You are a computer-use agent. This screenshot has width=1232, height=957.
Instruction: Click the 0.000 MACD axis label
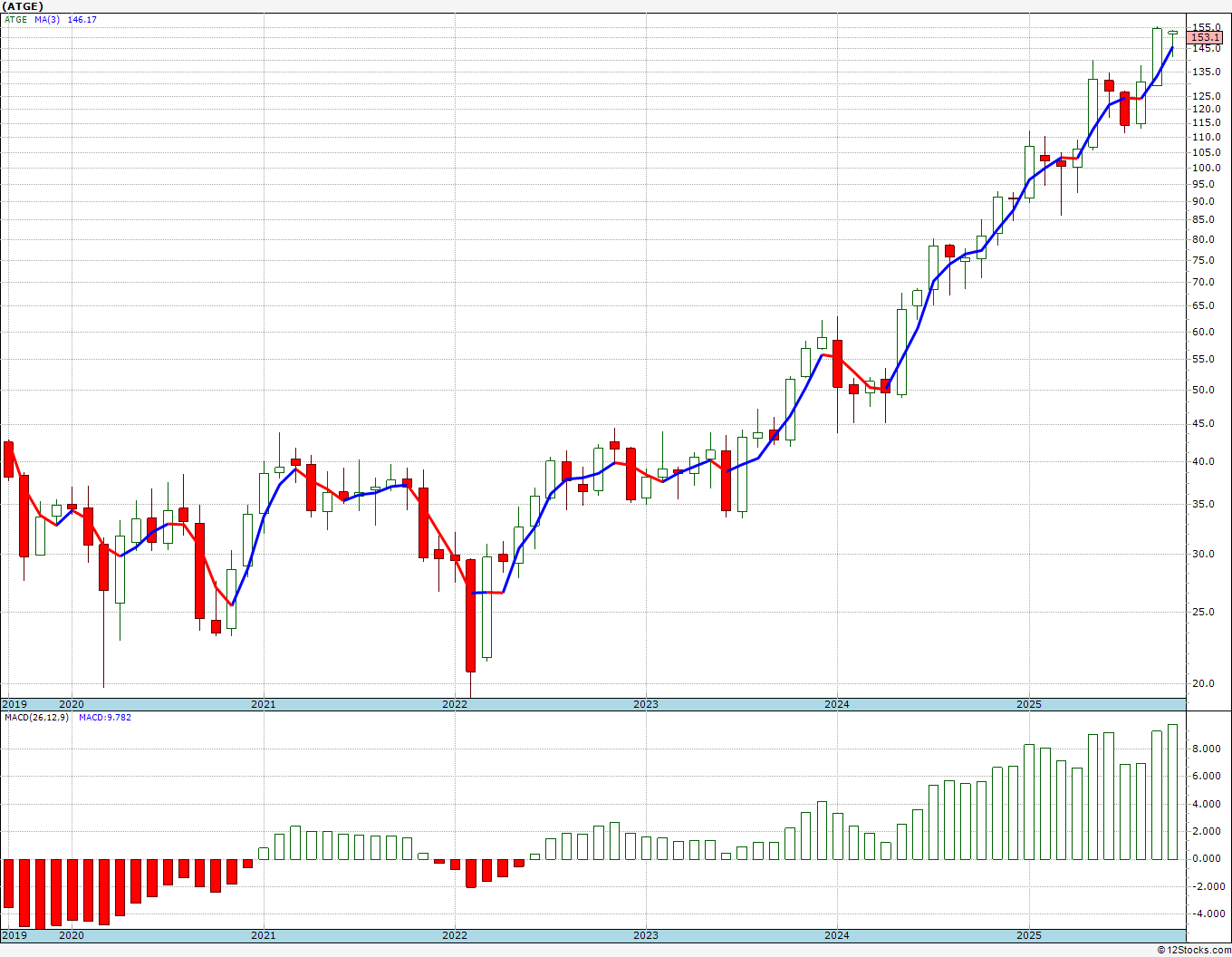[1208, 859]
